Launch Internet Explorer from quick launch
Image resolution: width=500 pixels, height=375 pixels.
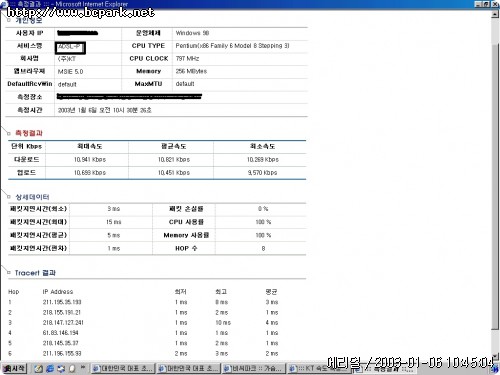coord(50,369)
